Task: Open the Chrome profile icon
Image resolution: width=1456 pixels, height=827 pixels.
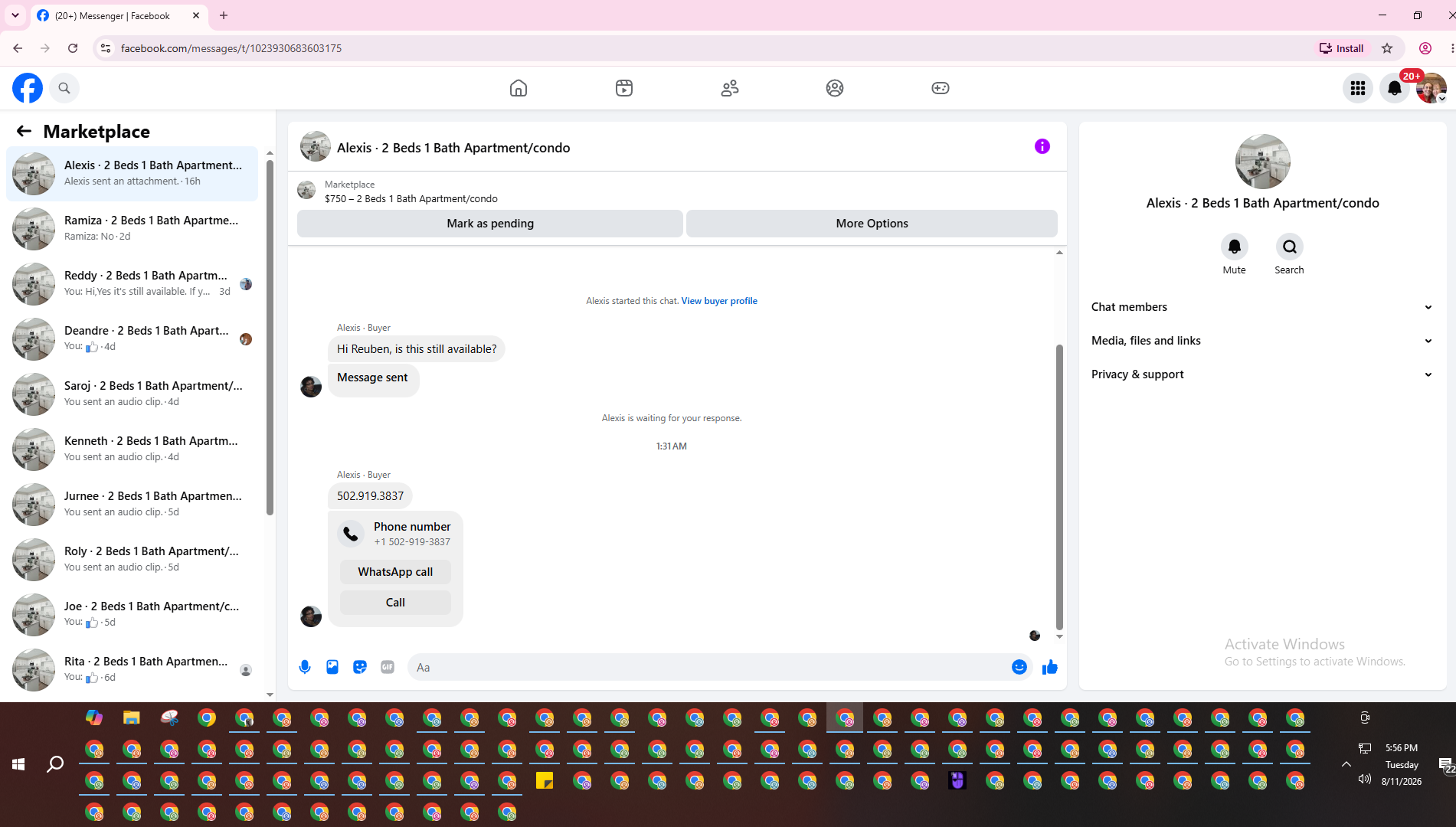Action: (1425, 48)
